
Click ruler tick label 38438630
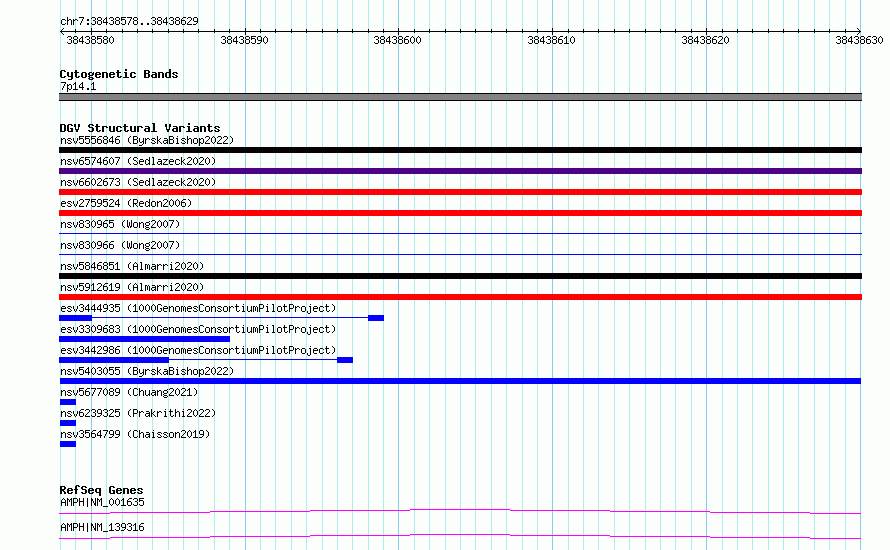click(859, 40)
